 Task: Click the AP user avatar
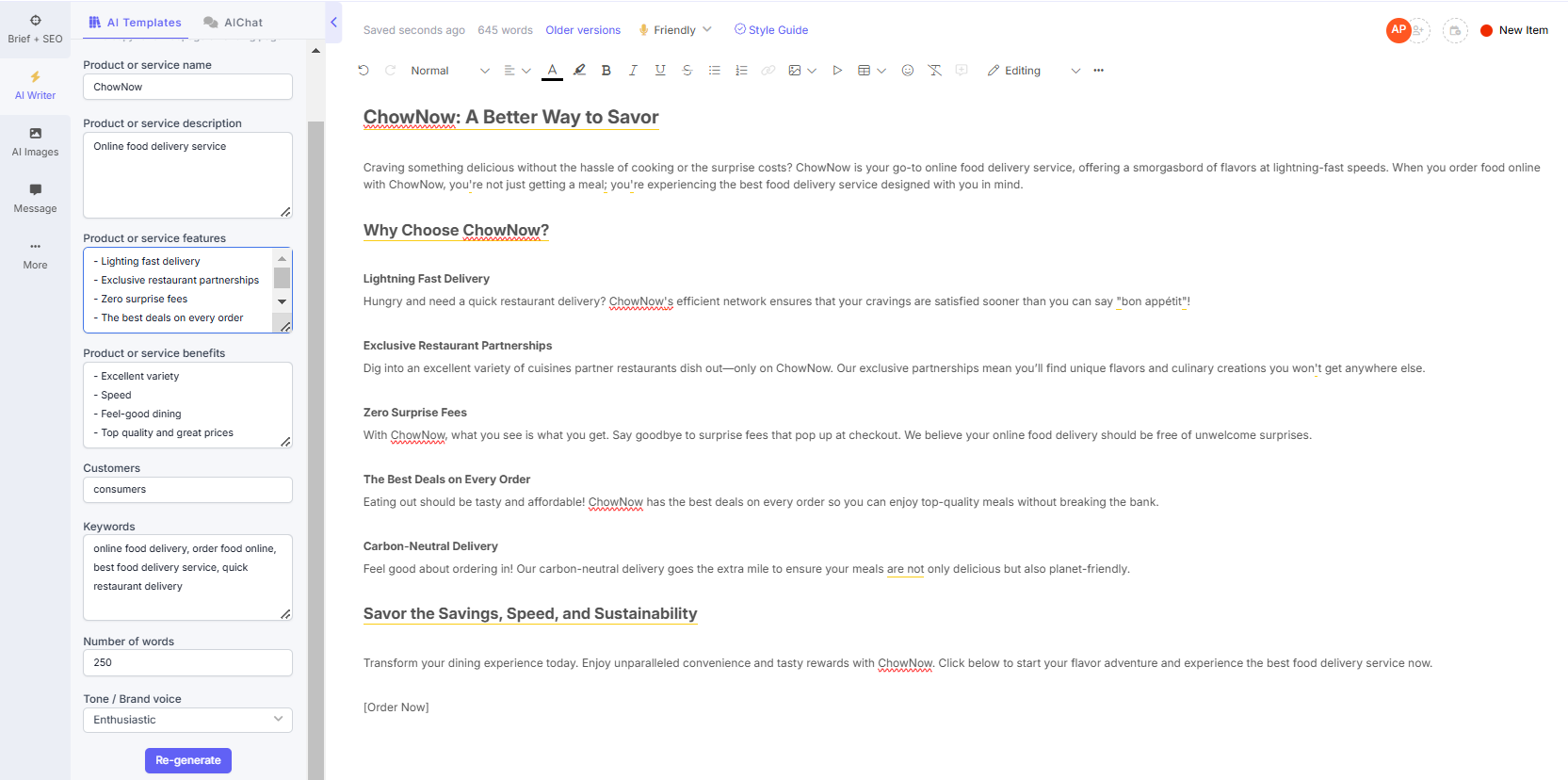(x=1398, y=30)
